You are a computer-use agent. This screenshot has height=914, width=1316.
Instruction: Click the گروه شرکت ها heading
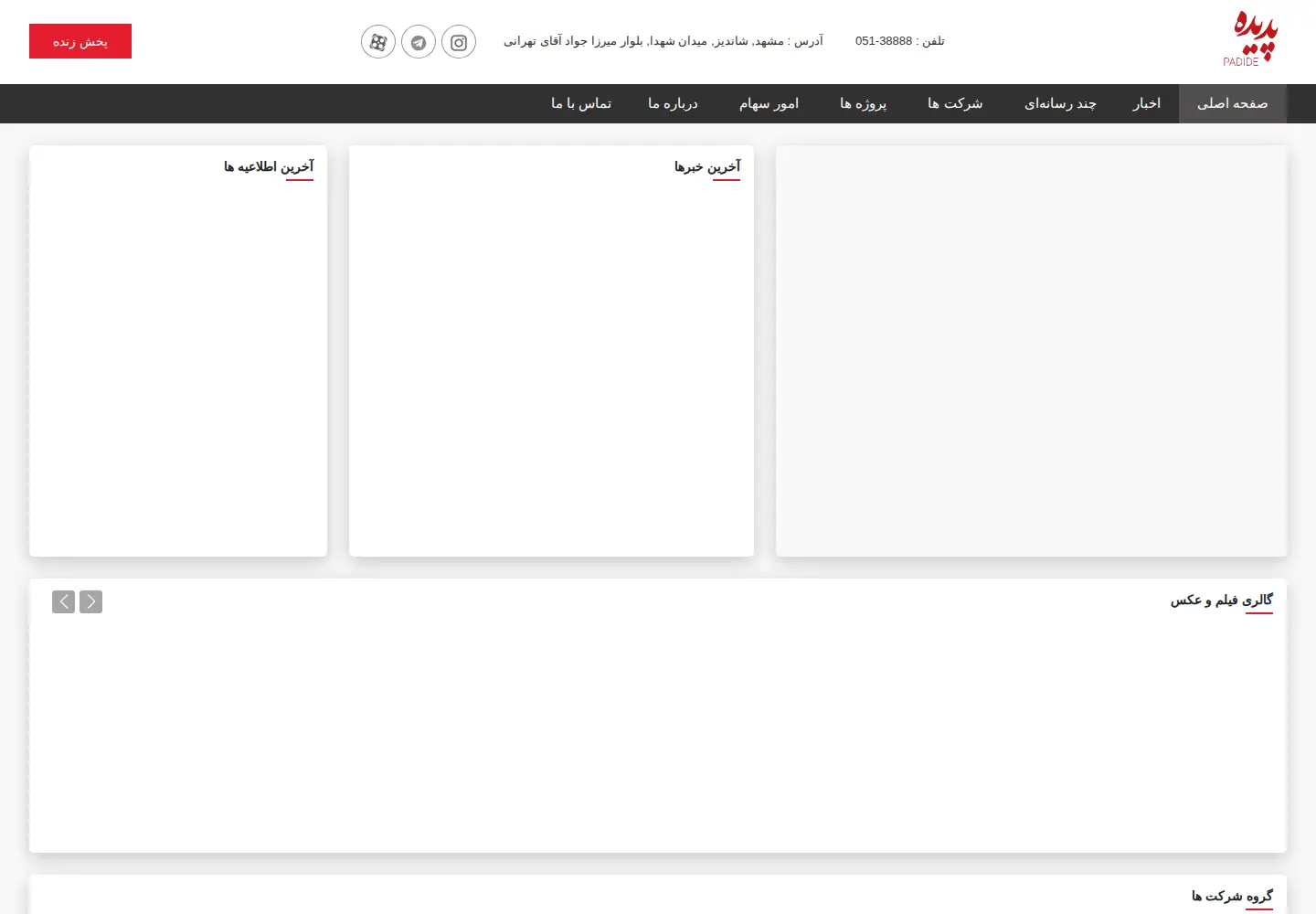(x=1232, y=896)
